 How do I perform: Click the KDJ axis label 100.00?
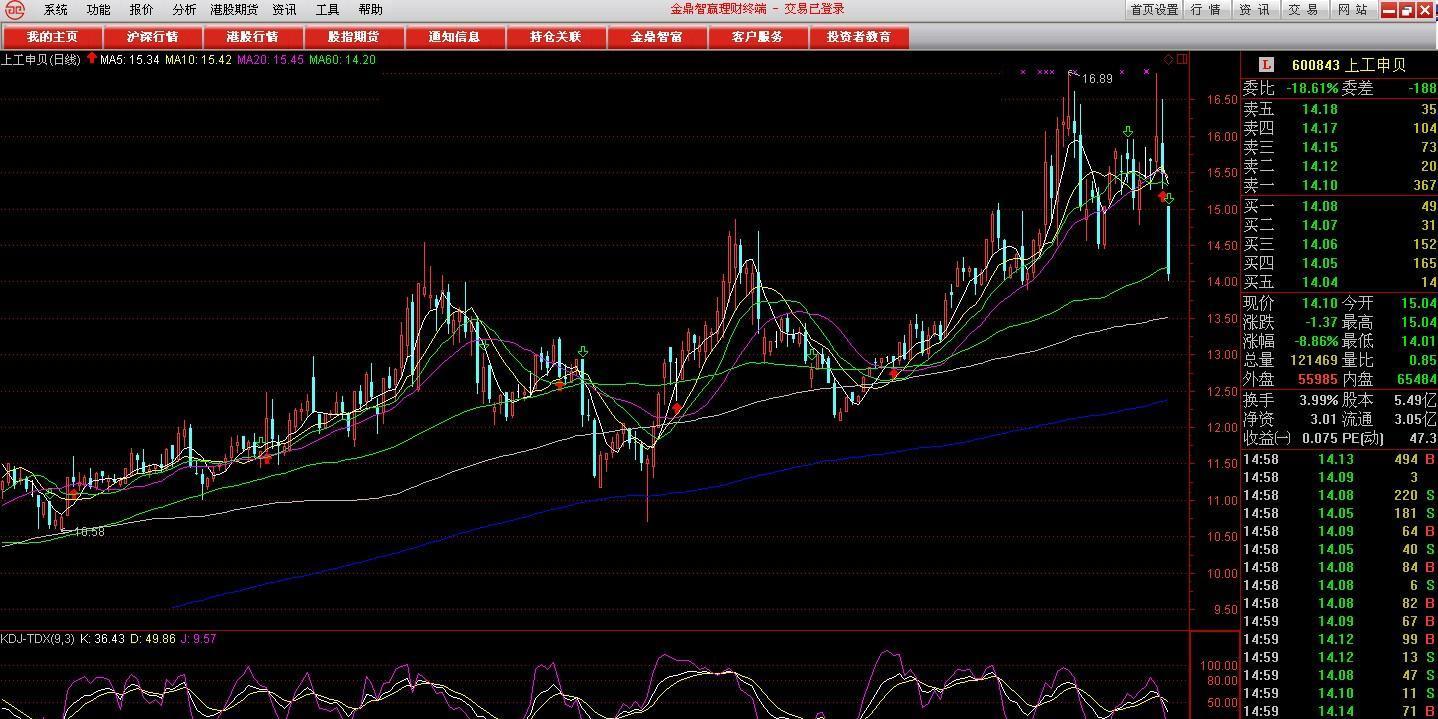tap(1219, 665)
